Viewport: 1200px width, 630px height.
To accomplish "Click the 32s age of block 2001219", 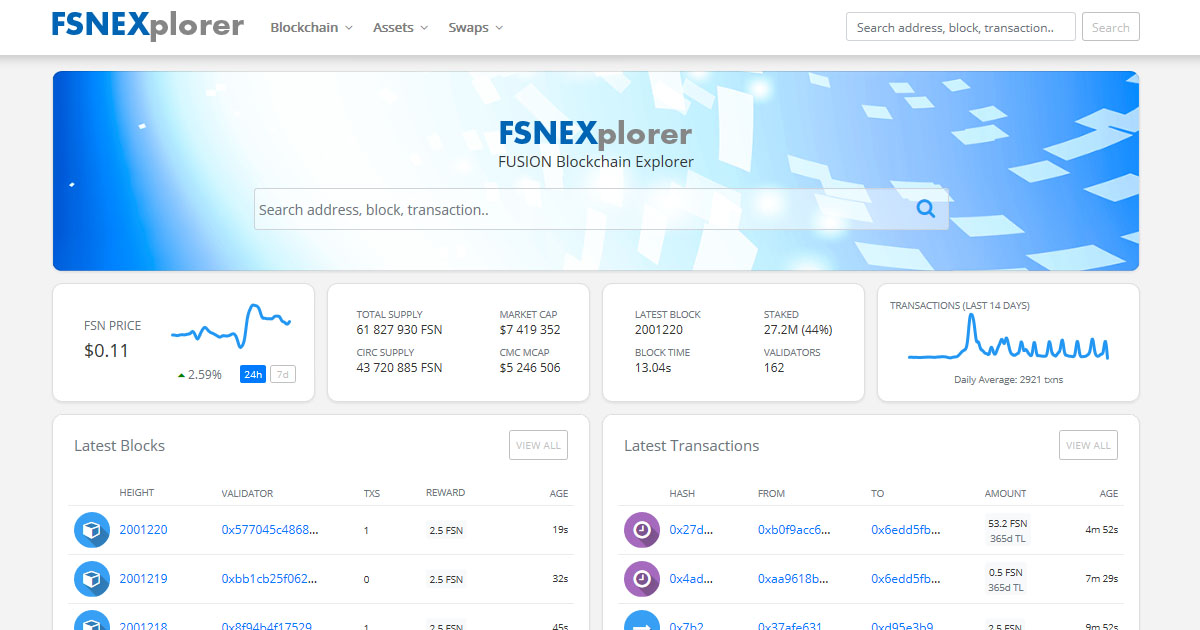I will click(x=560, y=579).
